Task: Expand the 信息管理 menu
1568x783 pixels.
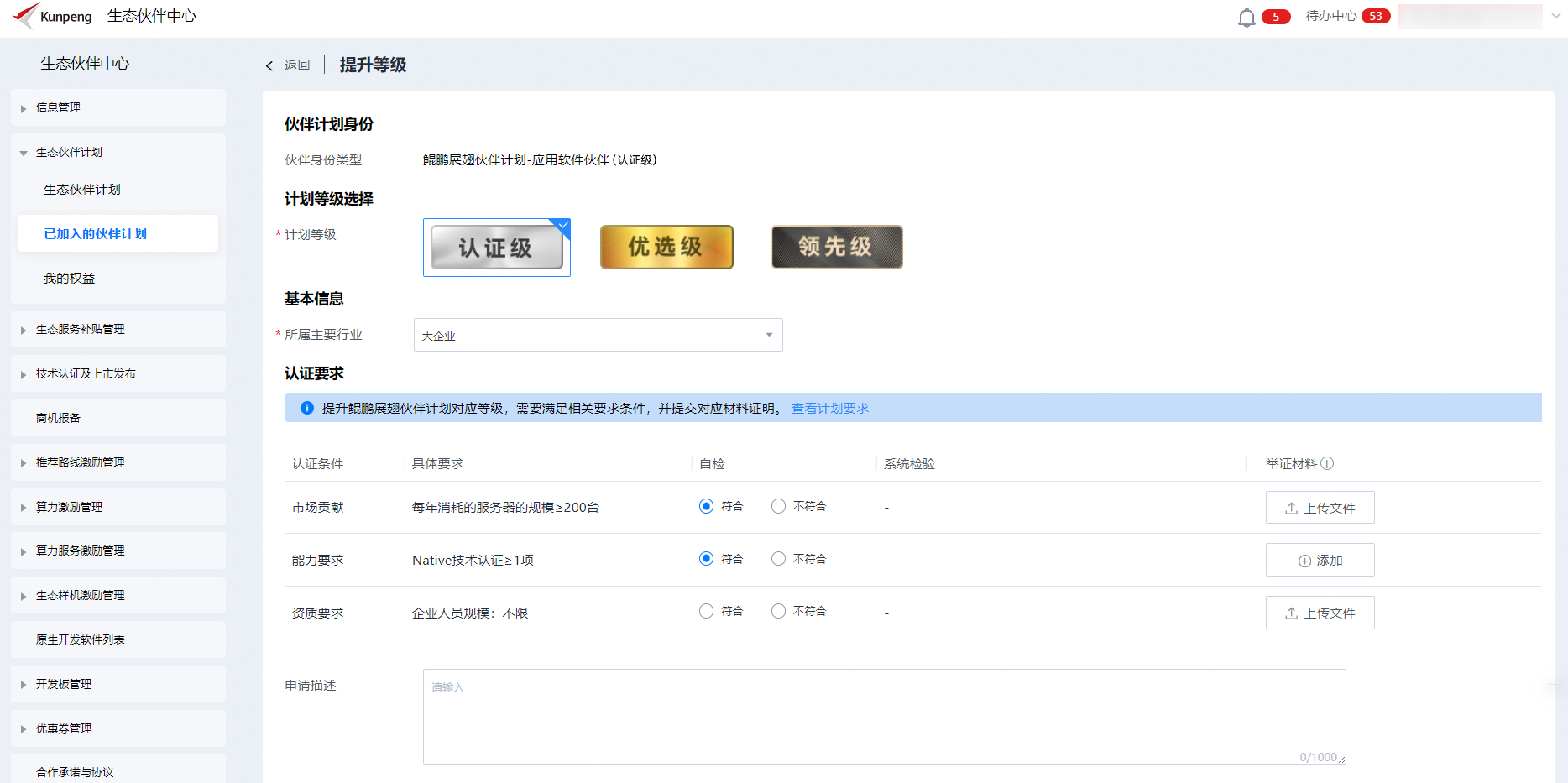Action: point(118,107)
